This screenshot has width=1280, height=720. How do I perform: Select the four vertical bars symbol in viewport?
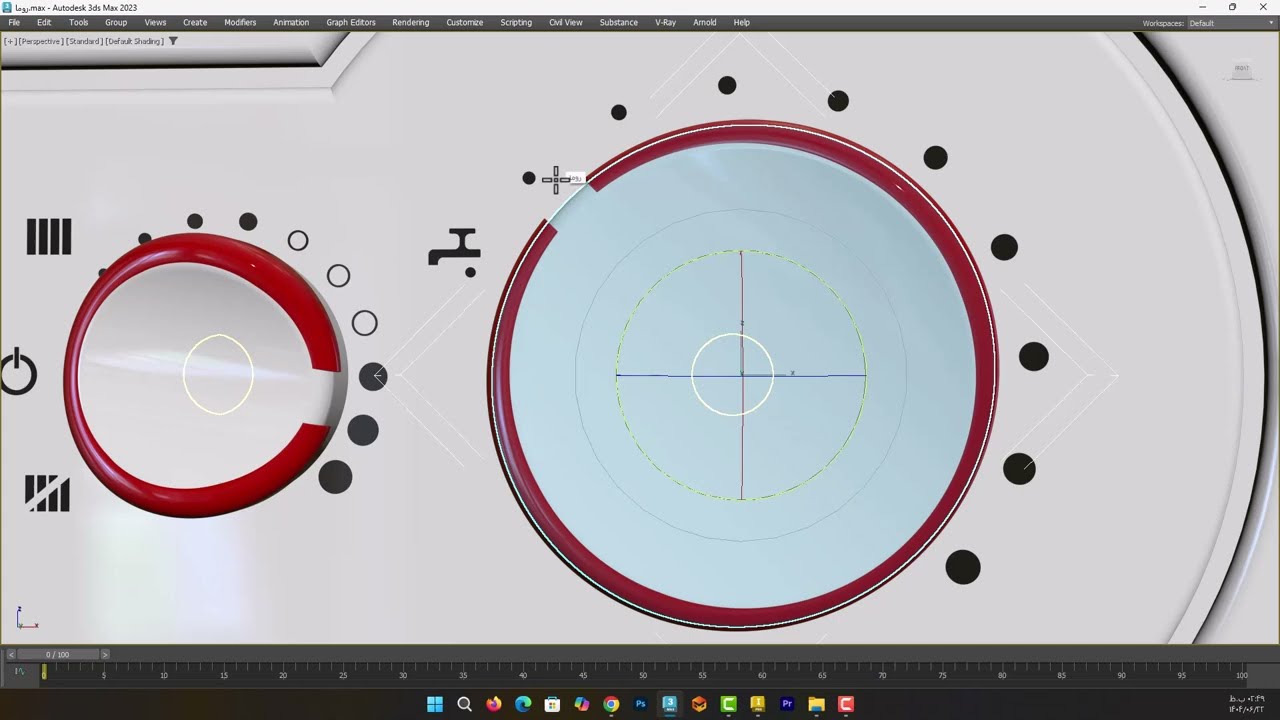point(48,237)
